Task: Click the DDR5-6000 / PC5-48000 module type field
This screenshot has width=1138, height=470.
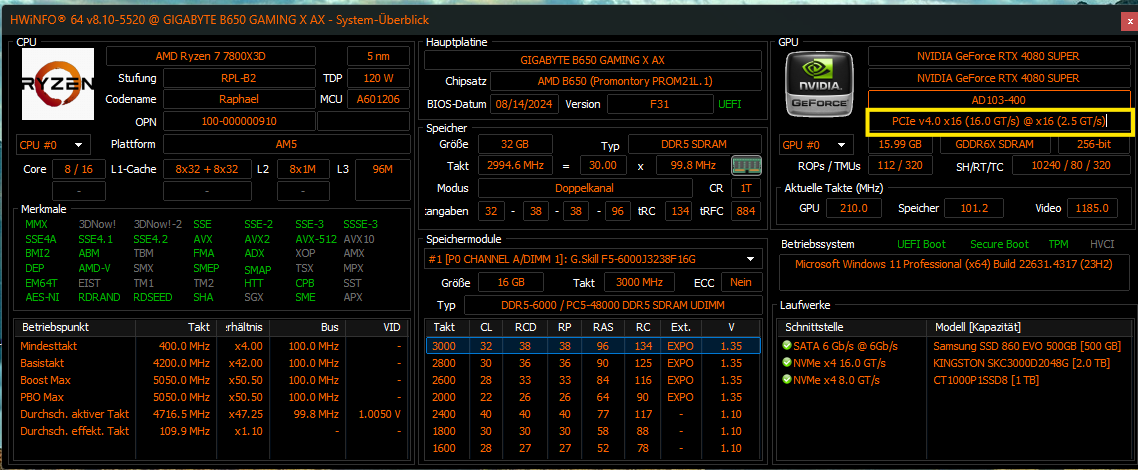Action: click(x=613, y=305)
